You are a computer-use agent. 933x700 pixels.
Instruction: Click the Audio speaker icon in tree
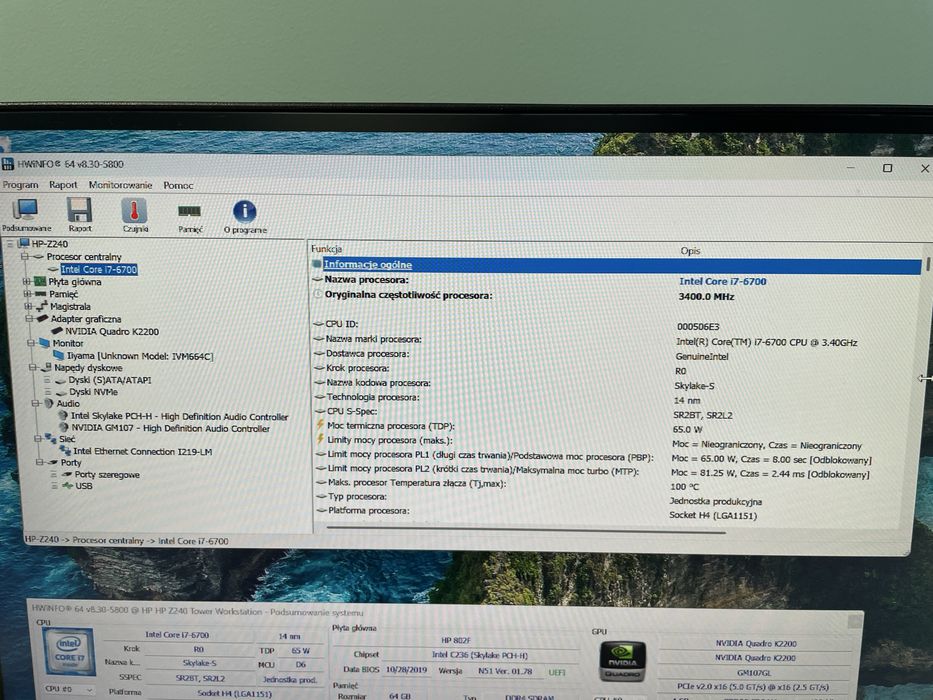click(x=49, y=403)
